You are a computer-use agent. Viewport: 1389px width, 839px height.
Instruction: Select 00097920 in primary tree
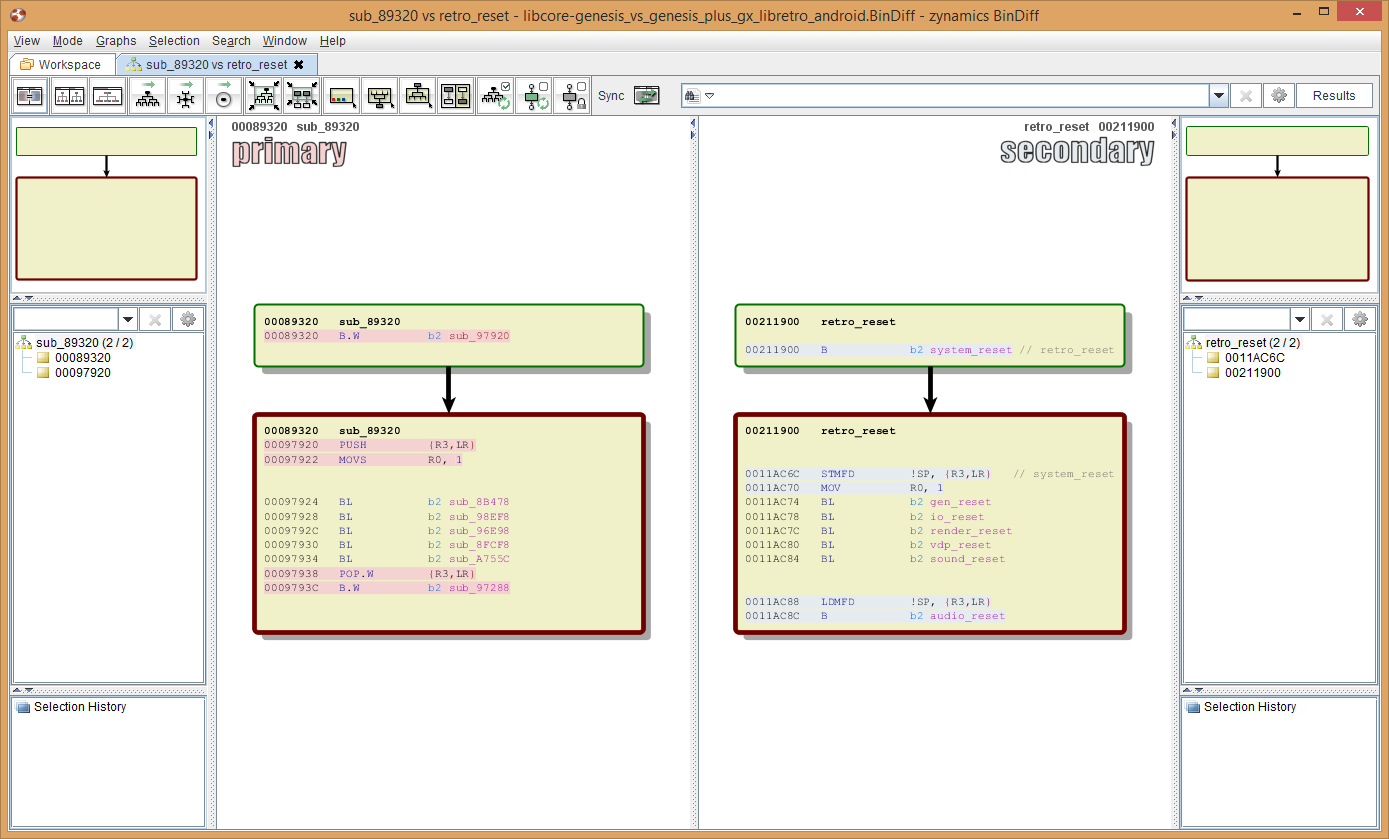tap(82, 373)
